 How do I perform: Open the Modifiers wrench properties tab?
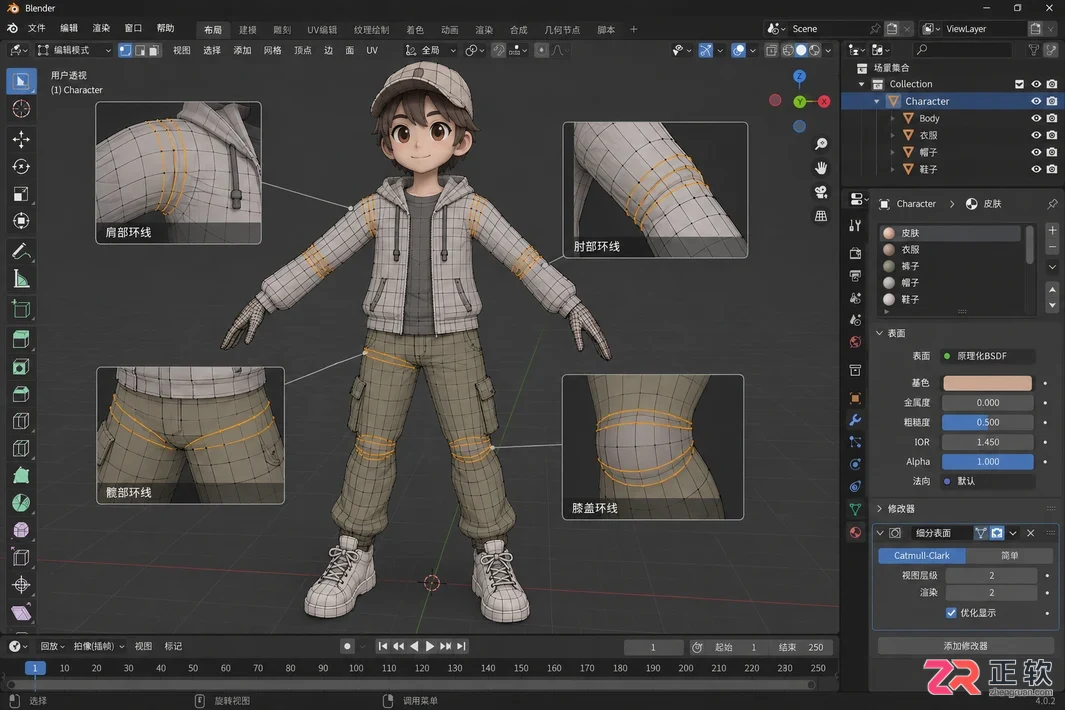856,420
